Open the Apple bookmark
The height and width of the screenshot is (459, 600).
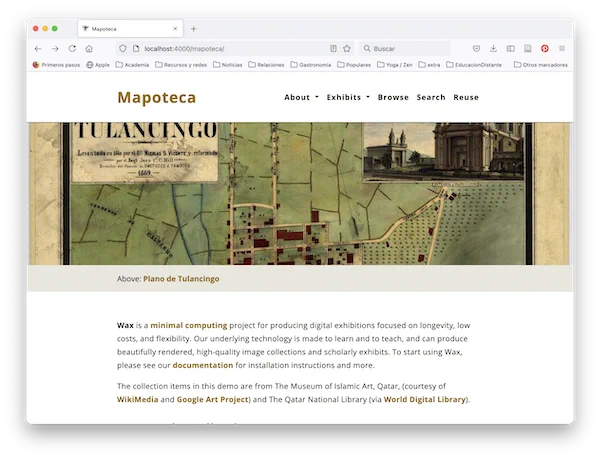[x=98, y=65]
